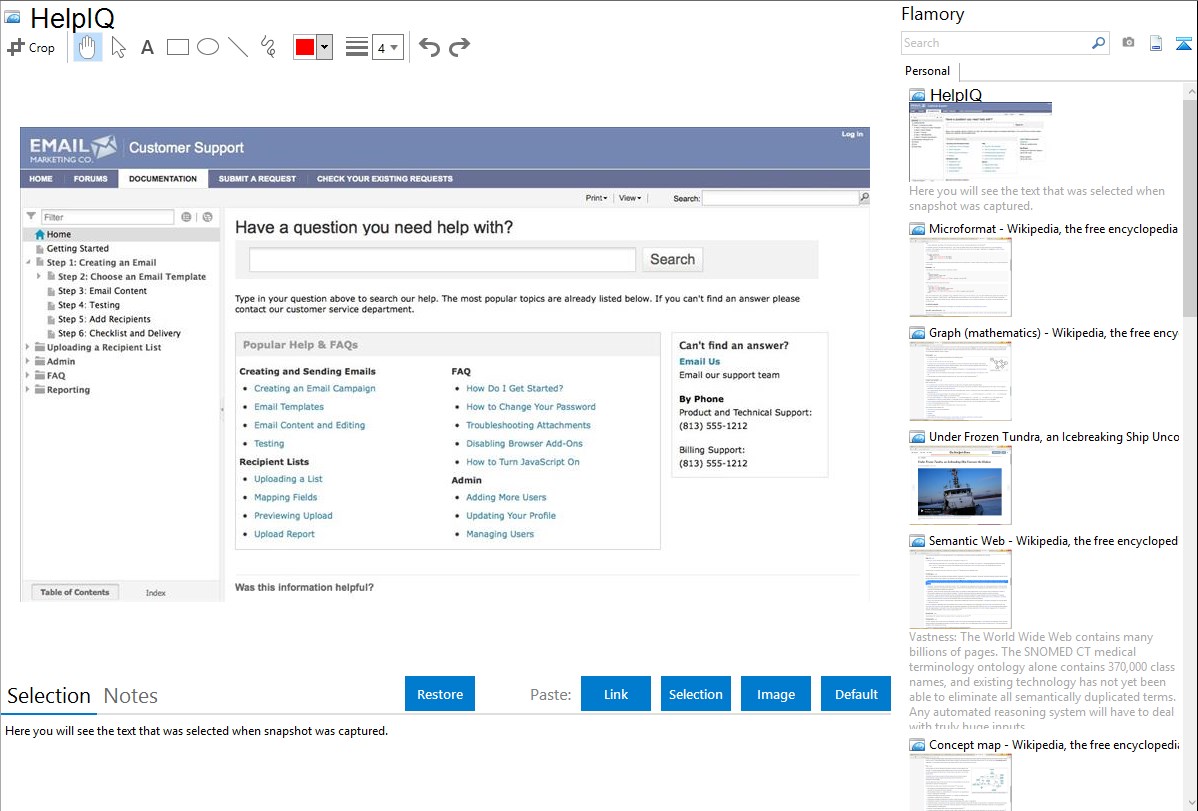Screen dimensions: 1198x811
Task: Click the snapshot list scrollbar down arrow
Action: coord(1190,803)
